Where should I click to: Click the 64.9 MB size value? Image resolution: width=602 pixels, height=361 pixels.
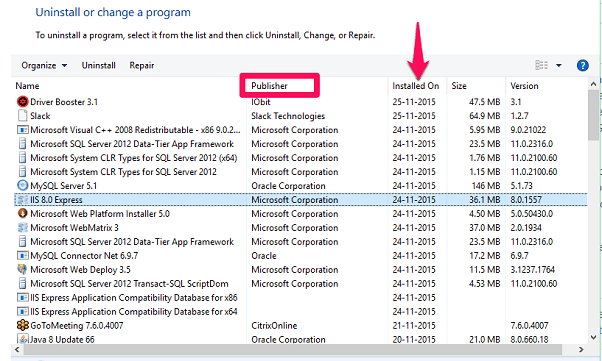click(485, 116)
